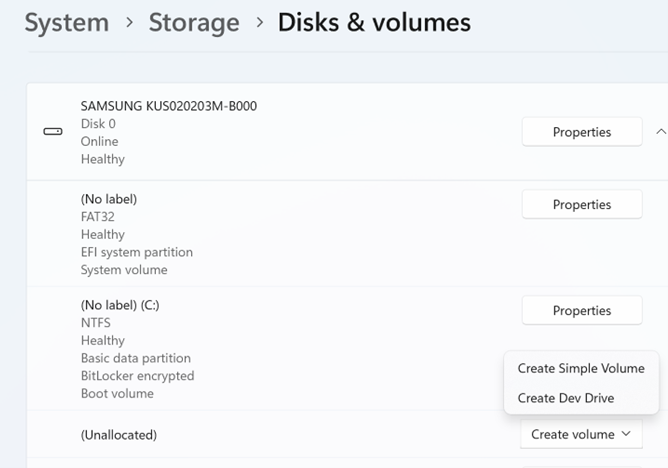This screenshot has height=468, width=668.
Task: Select the SAMSUNG KUS020203M-B000 disk name
Action: (169, 106)
